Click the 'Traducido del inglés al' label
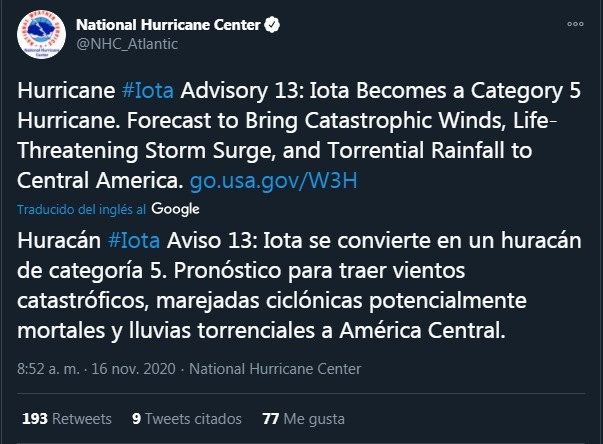Screen dimensions: 603x444 pyautogui.click(x=83, y=210)
